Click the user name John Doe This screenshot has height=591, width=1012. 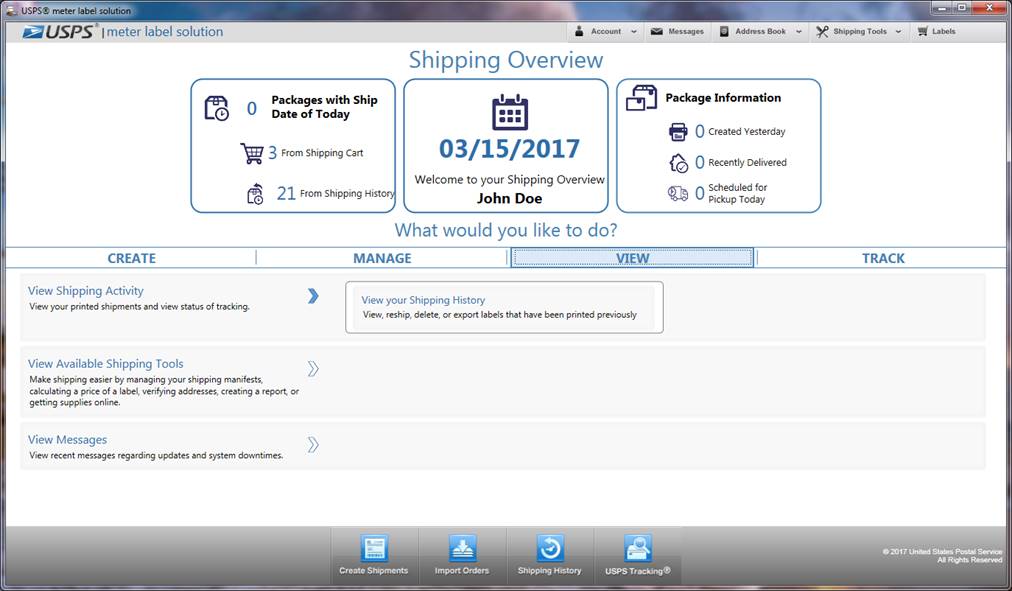510,199
